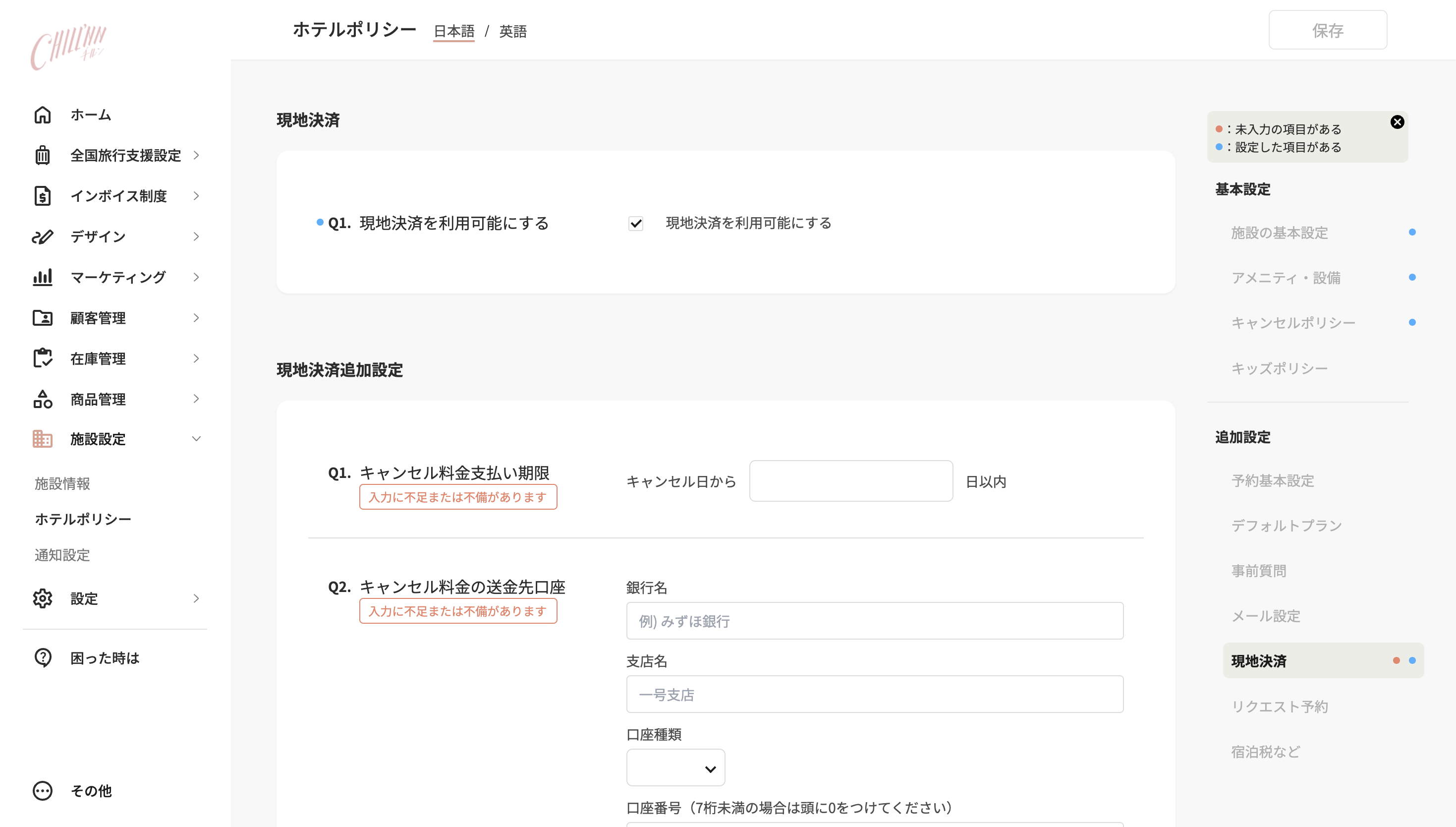
Task: Select the ホーム icon in the sidebar
Action: tap(43, 116)
